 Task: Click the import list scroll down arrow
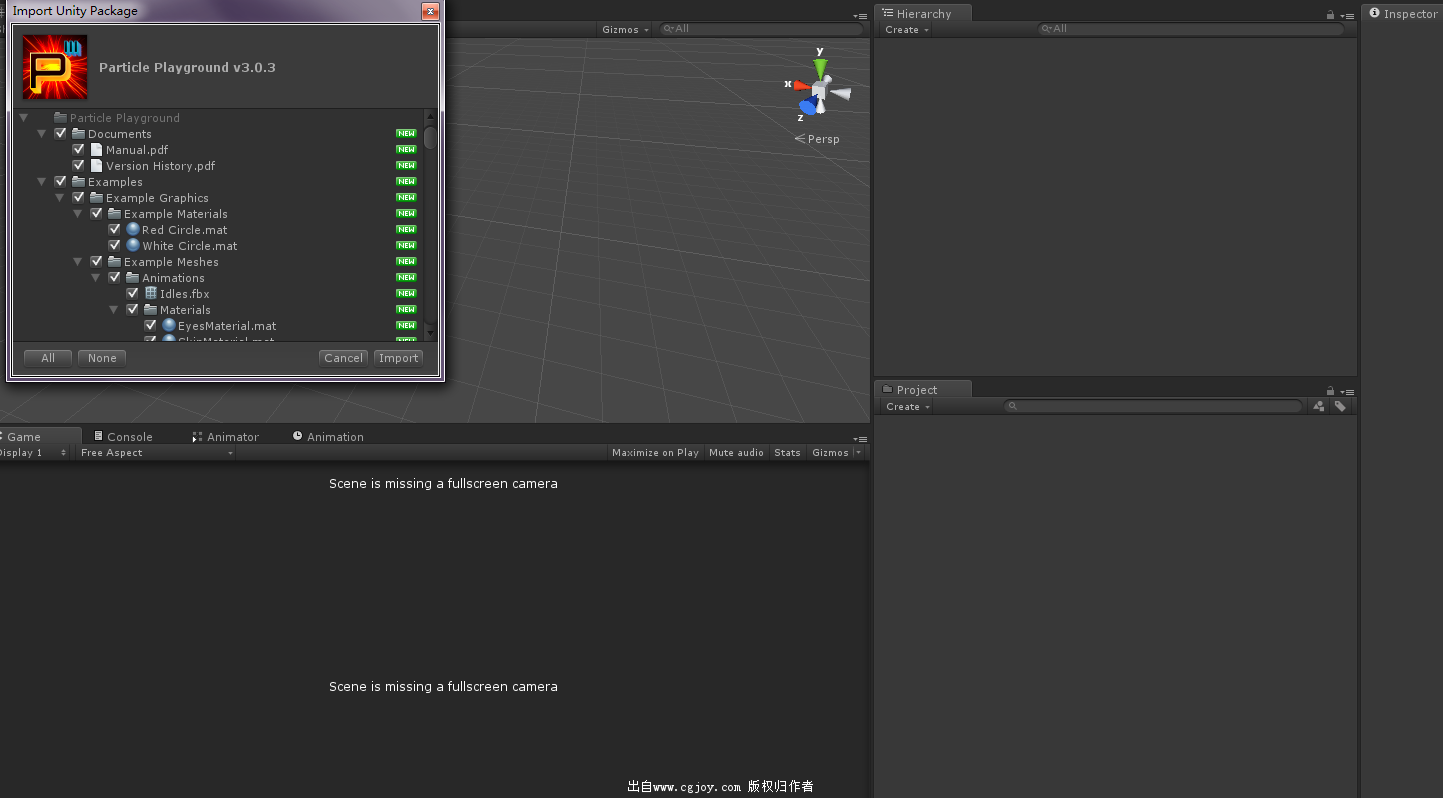pos(430,332)
